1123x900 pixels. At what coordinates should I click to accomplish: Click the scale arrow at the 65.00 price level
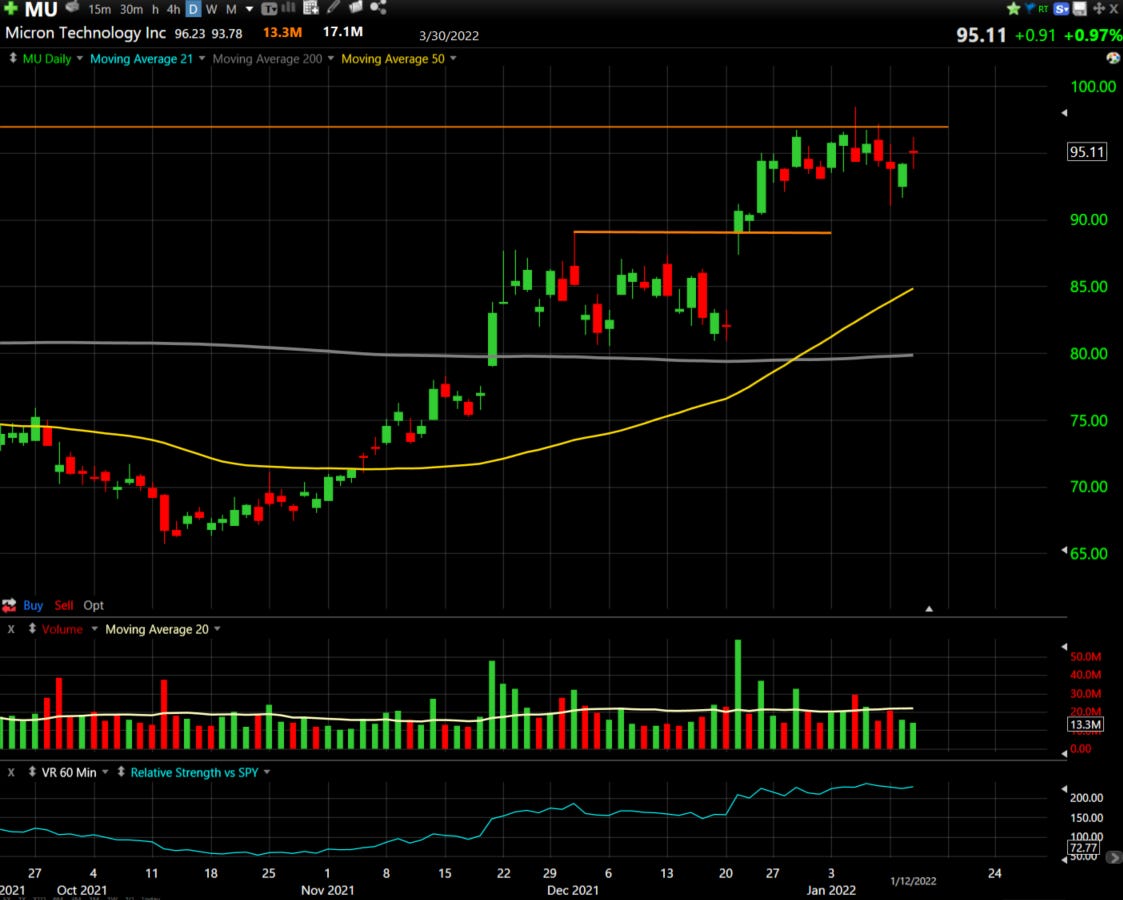tap(1064, 551)
